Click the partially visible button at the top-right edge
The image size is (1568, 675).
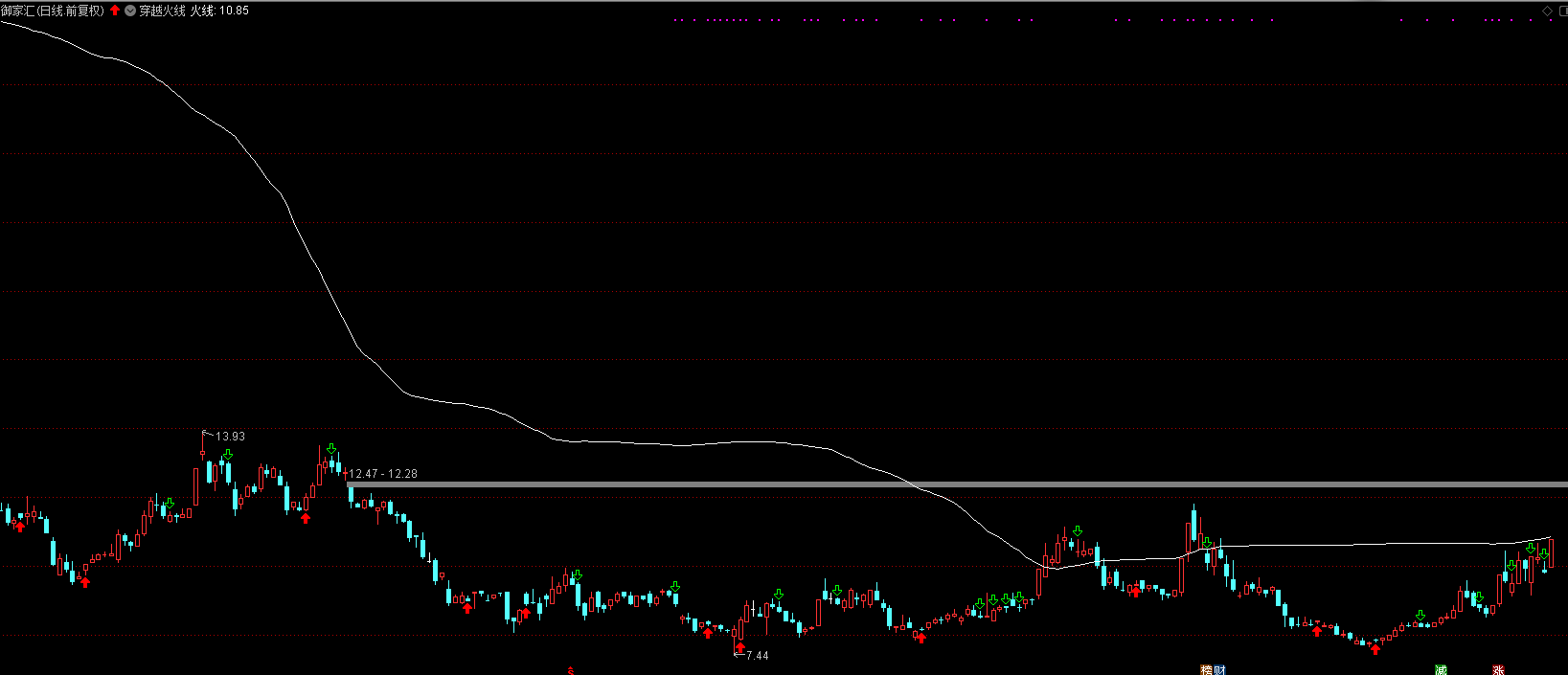pos(1563,11)
